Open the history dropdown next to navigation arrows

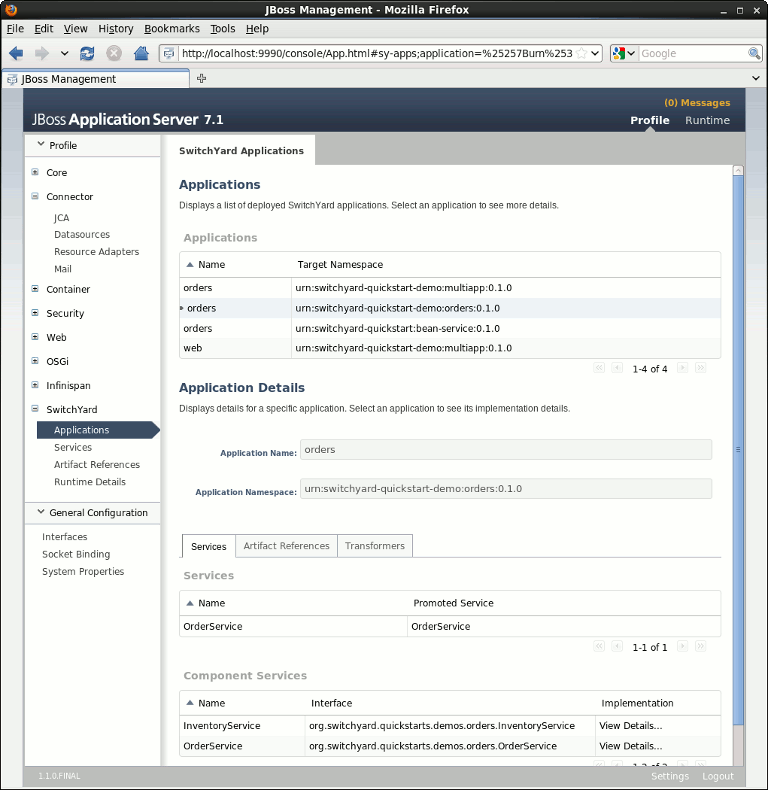(65, 53)
